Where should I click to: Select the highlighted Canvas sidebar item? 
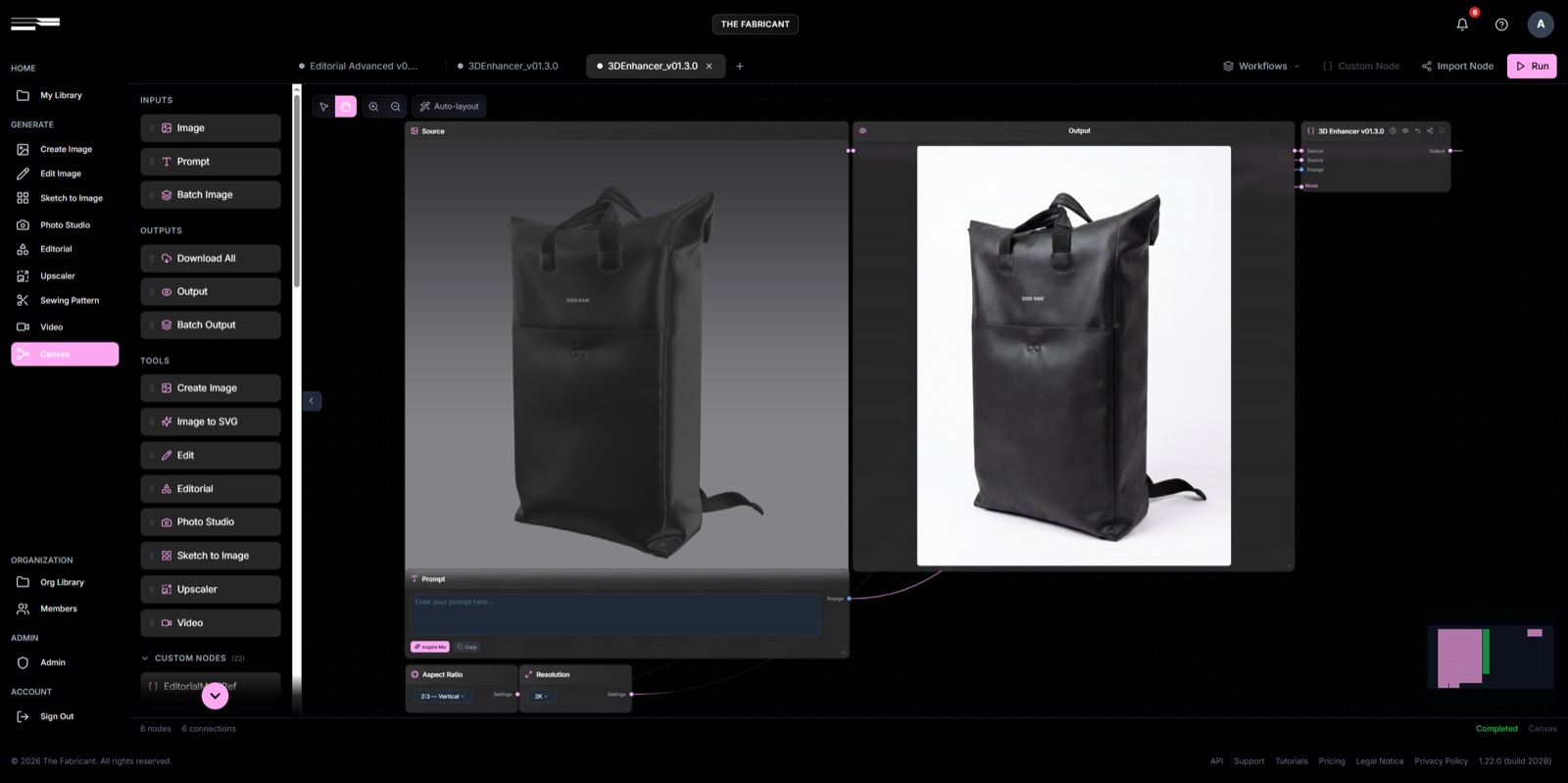click(x=65, y=354)
